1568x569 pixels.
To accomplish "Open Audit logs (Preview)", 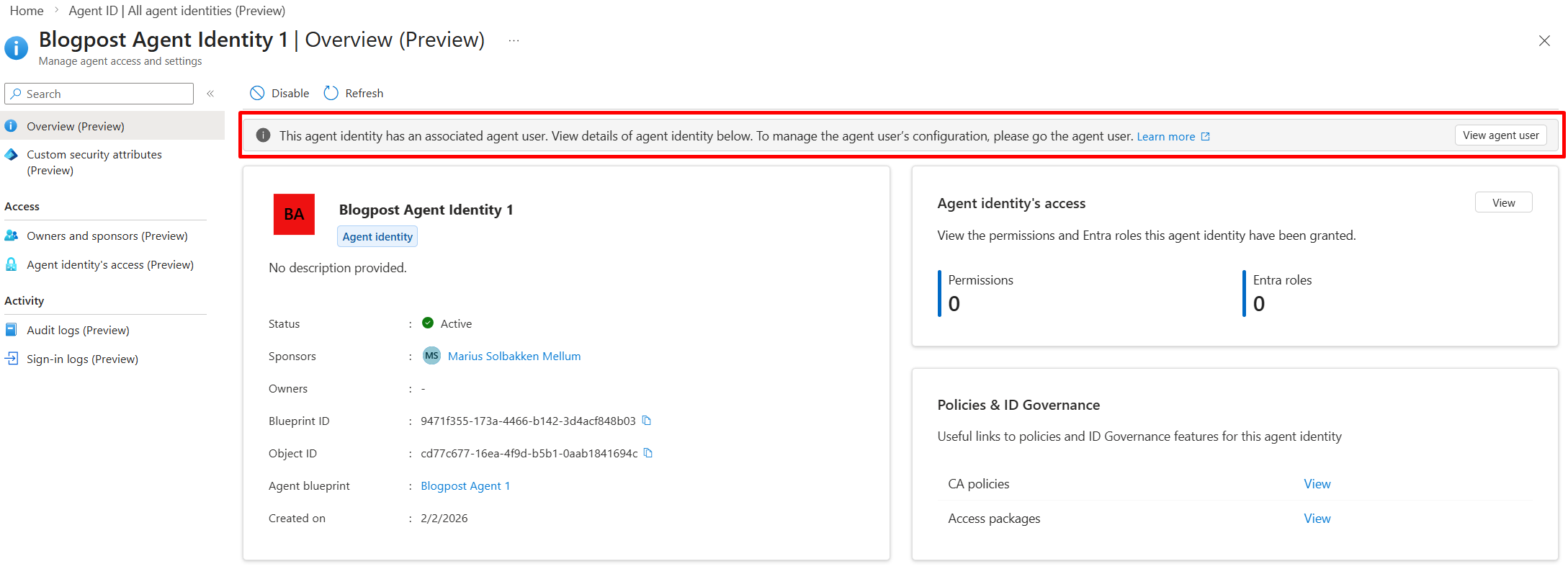I will (x=78, y=330).
